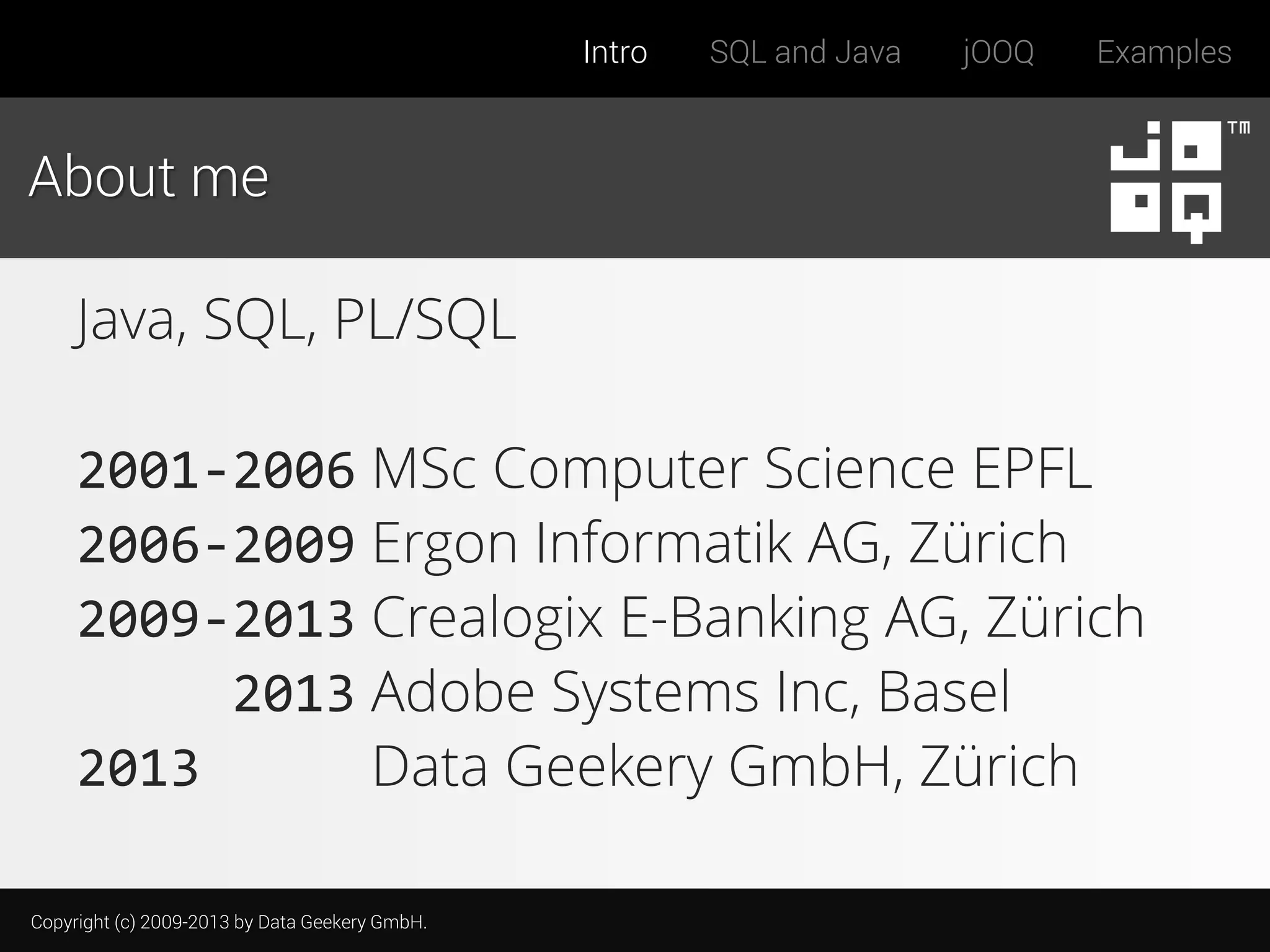The width and height of the screenshot is (1270, 952).
Task: Switch to the SQL and Java tab
Action: [x=805, y=52]
